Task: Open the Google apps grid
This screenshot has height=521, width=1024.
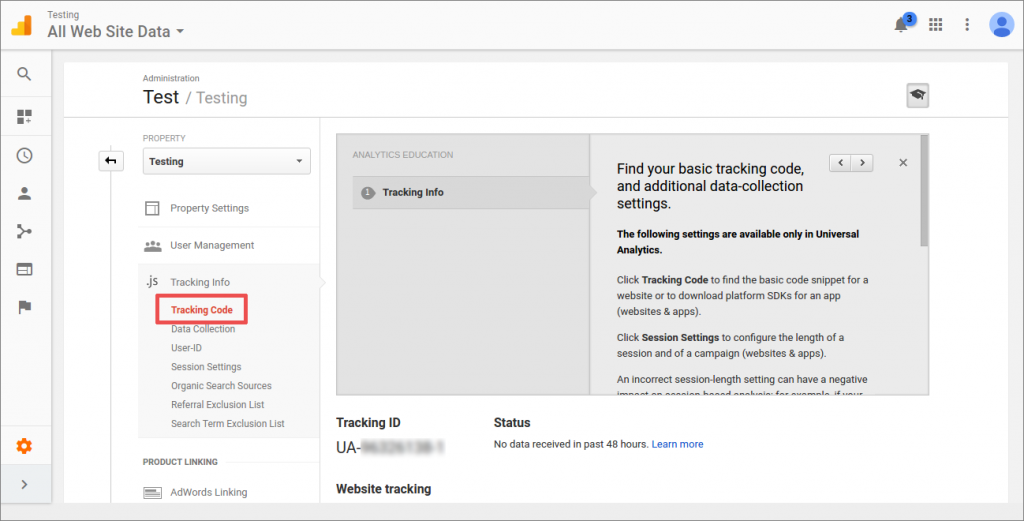Action: 936,25
